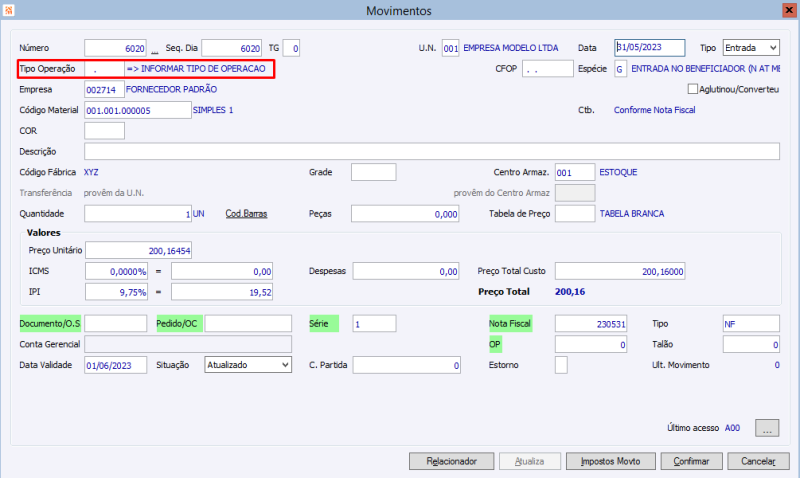Select the Data Validade field

(116, 365)
